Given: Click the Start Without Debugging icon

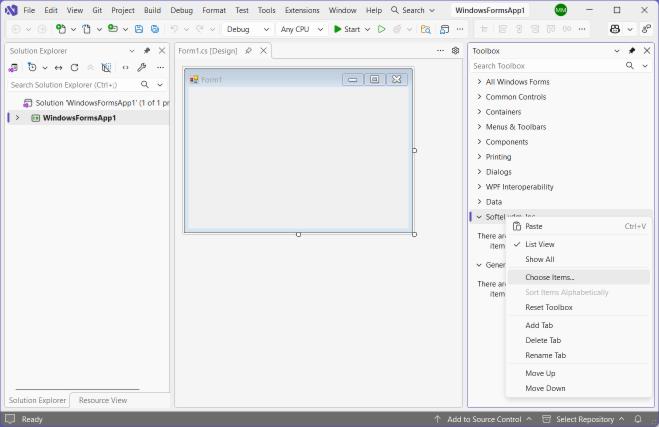Looking at the screenshot, I should [x=381, y=29].
